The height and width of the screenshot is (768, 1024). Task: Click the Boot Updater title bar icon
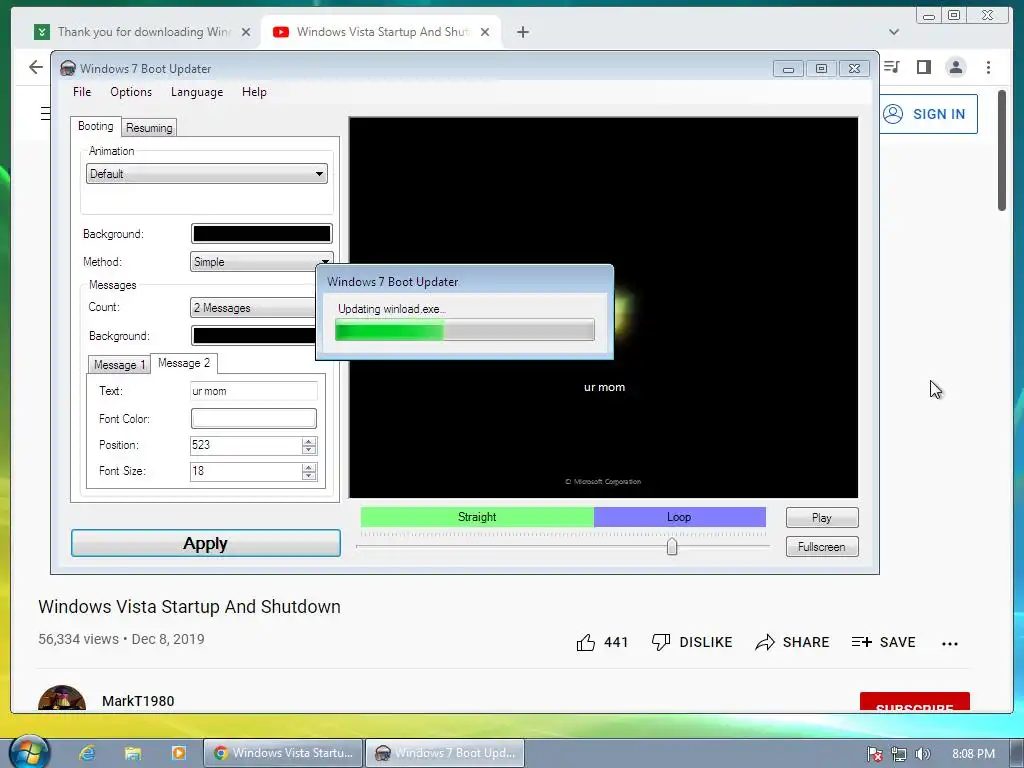coord(67,69)
